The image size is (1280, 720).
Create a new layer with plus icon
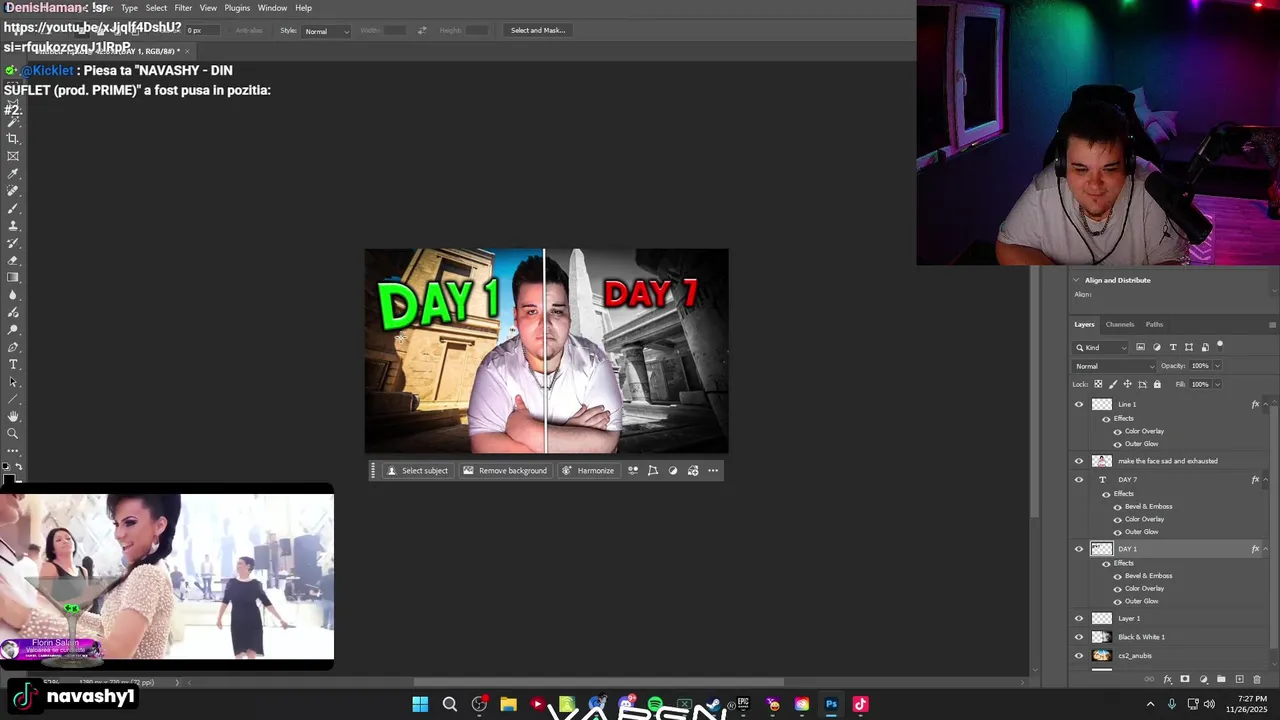point(1240,679)
